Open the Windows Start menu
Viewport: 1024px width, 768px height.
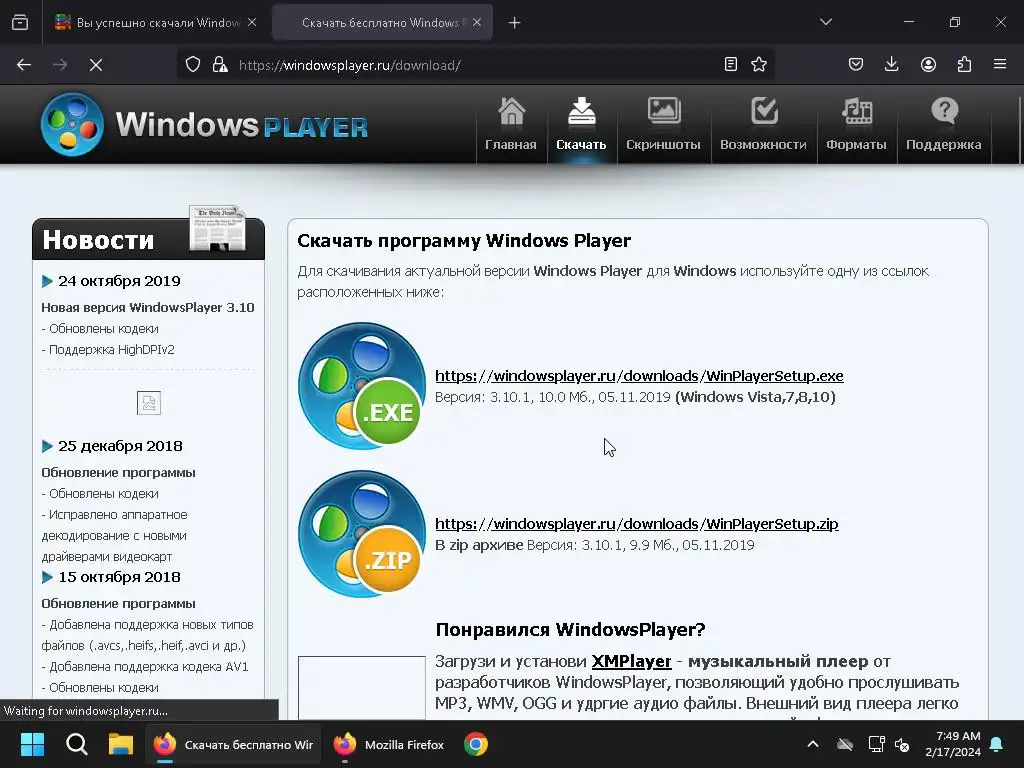(x=32, y=744)
